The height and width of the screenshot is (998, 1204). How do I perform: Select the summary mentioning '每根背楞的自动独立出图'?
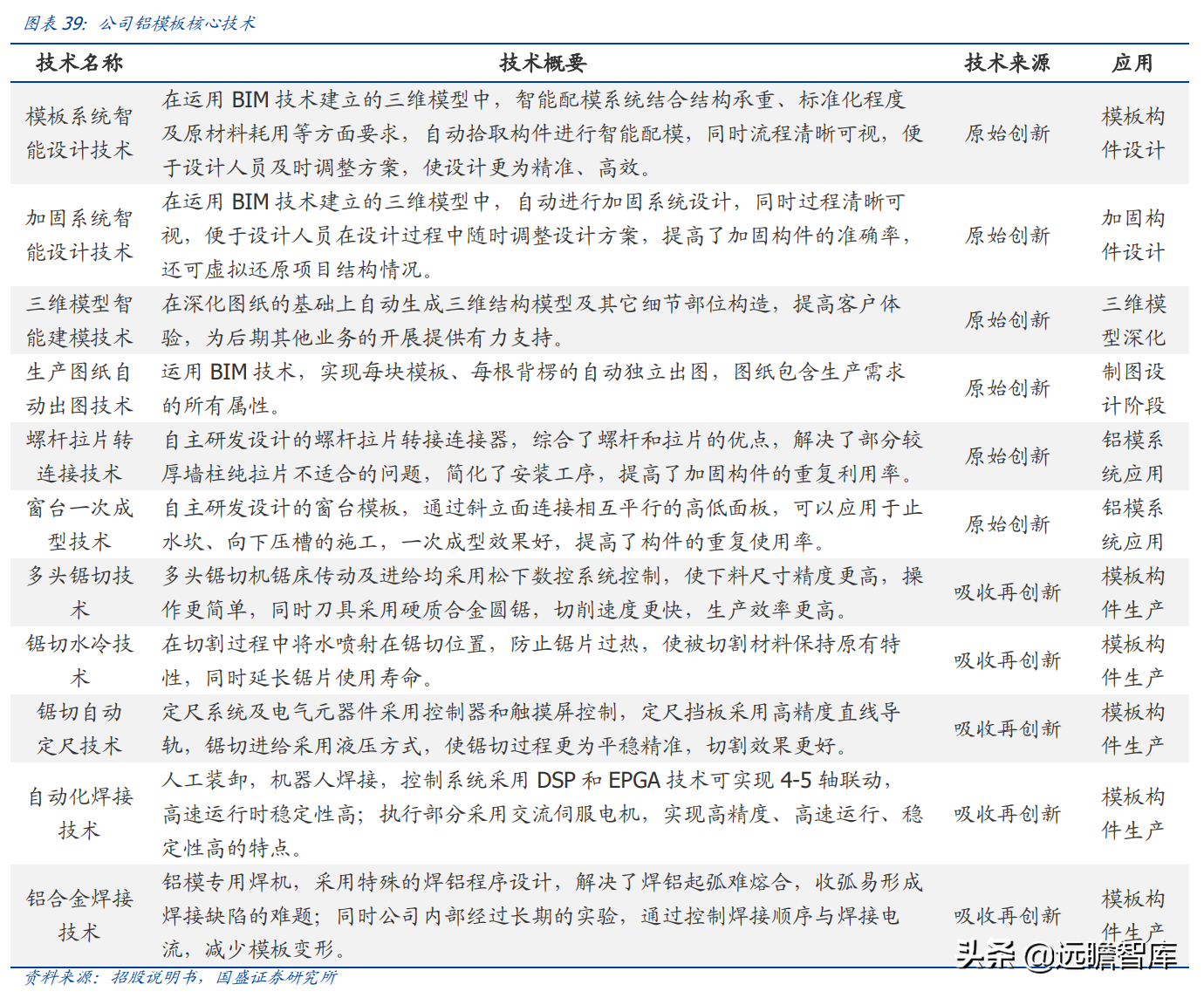point(533,388)
